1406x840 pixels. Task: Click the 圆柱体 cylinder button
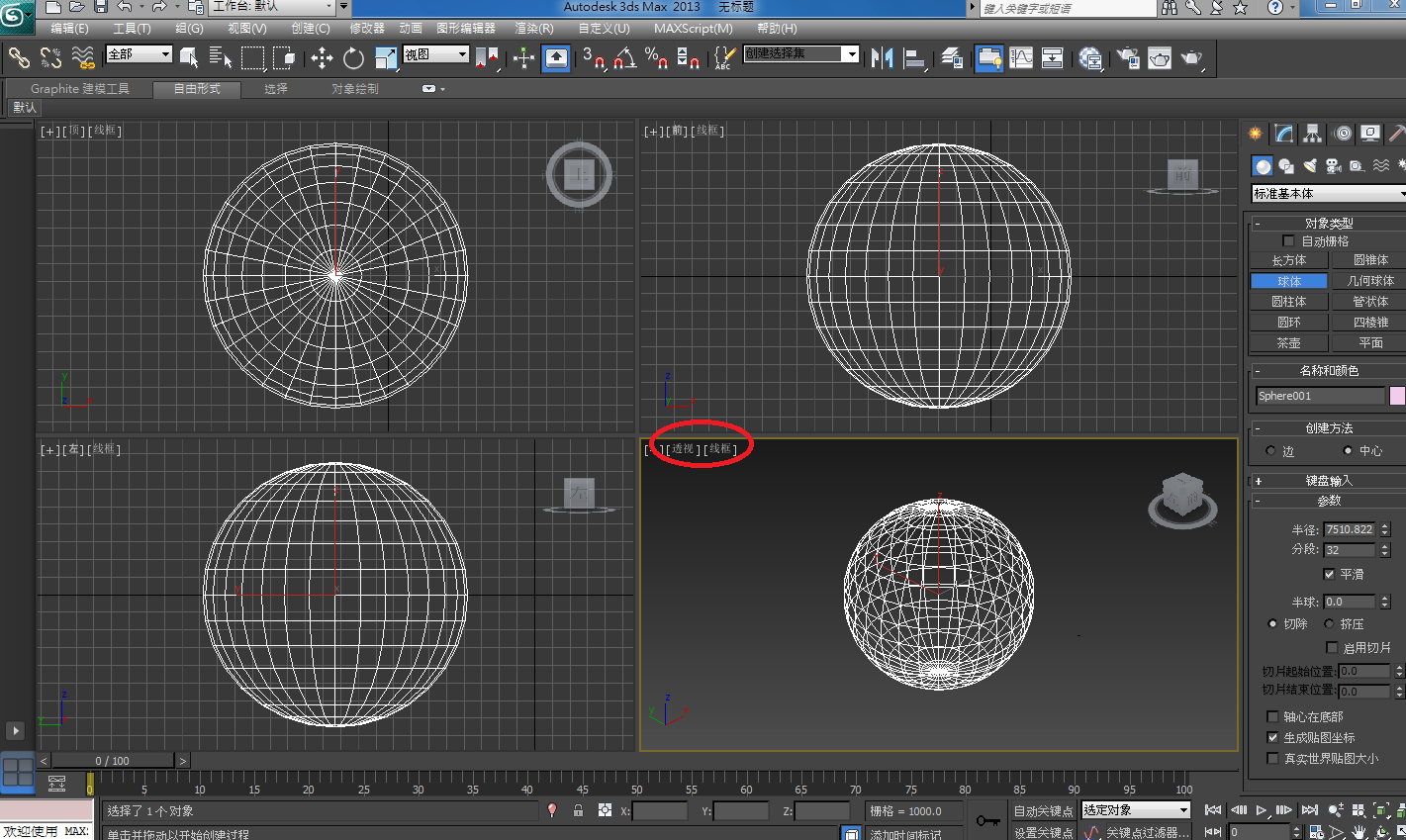point(1288,302)
